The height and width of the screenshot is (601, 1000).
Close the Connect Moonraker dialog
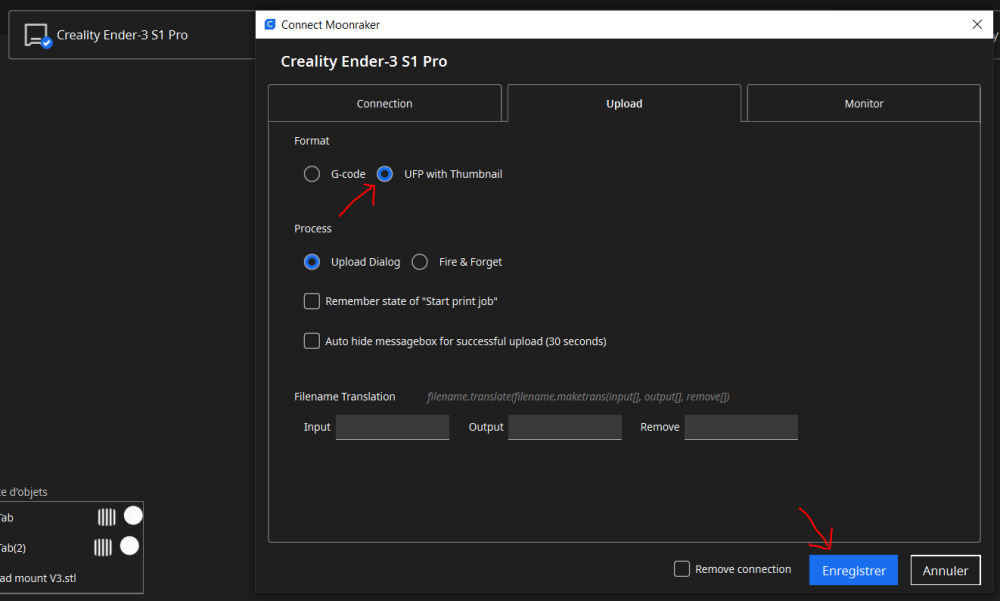(977, 24)
